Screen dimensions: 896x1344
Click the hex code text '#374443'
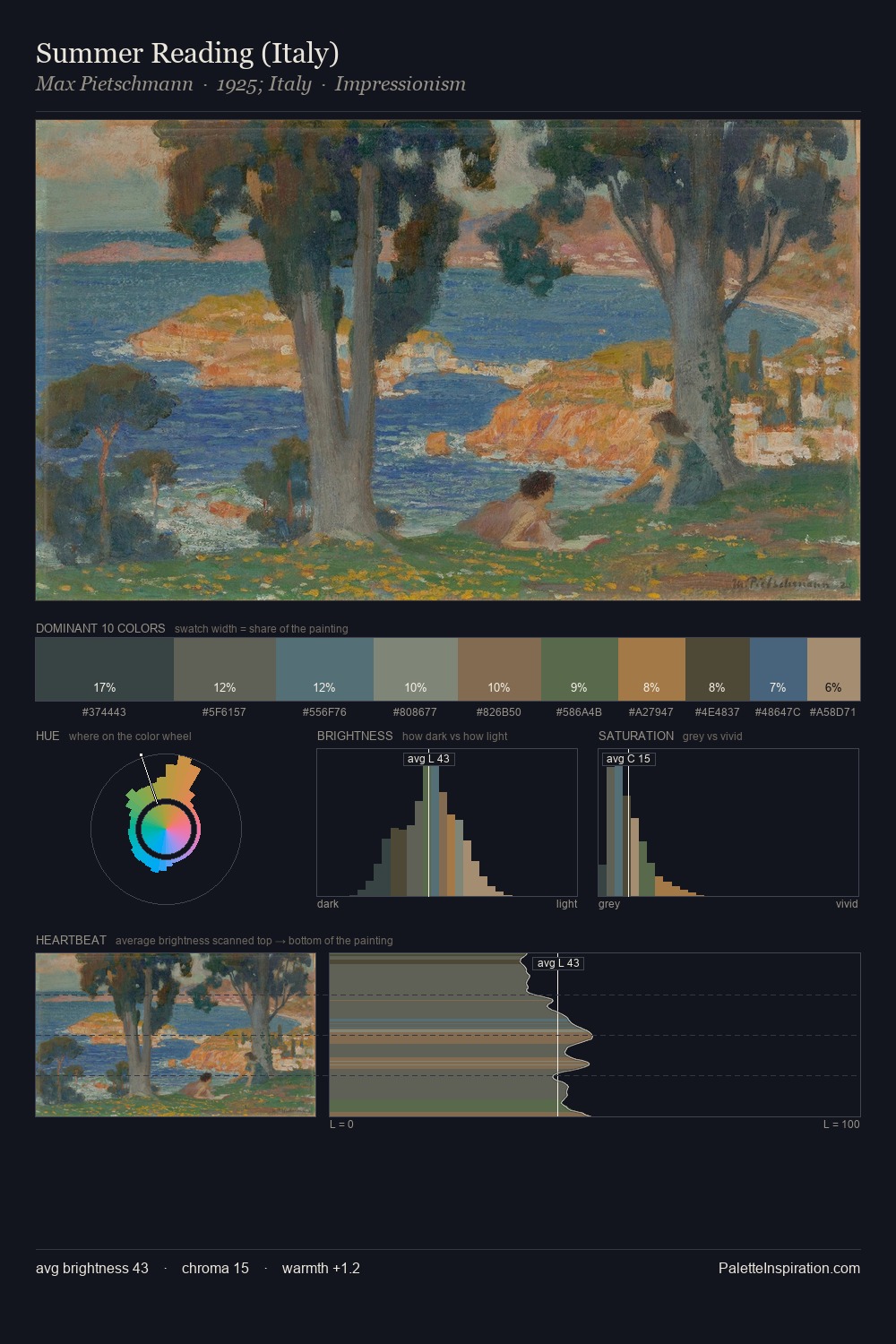tap(104, 712)
